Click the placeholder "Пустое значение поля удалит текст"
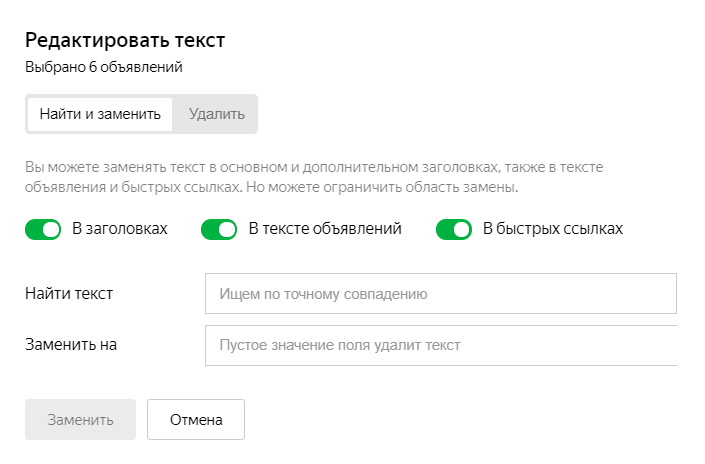 (x=339, y=345)
